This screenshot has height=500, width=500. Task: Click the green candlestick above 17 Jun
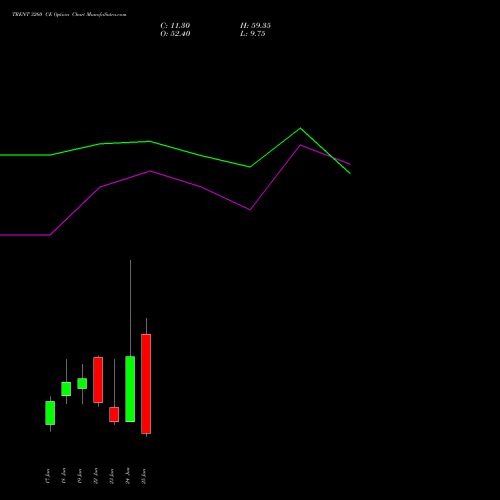[50, 413]
